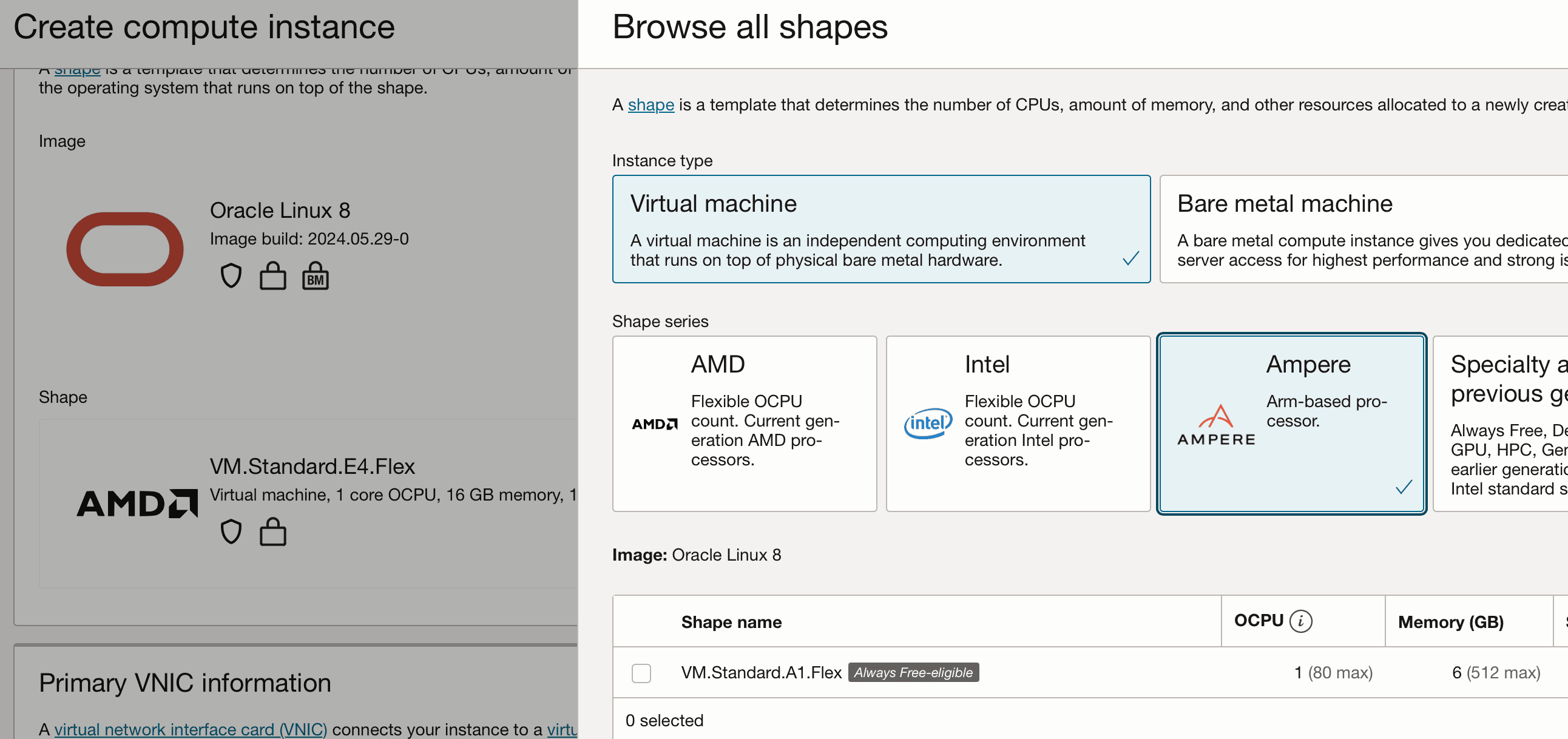Click the VM.Standard.E4.Flex shape title
Image resolution: width=1568 pixels, height=739 pixels.
click(313, 467)
